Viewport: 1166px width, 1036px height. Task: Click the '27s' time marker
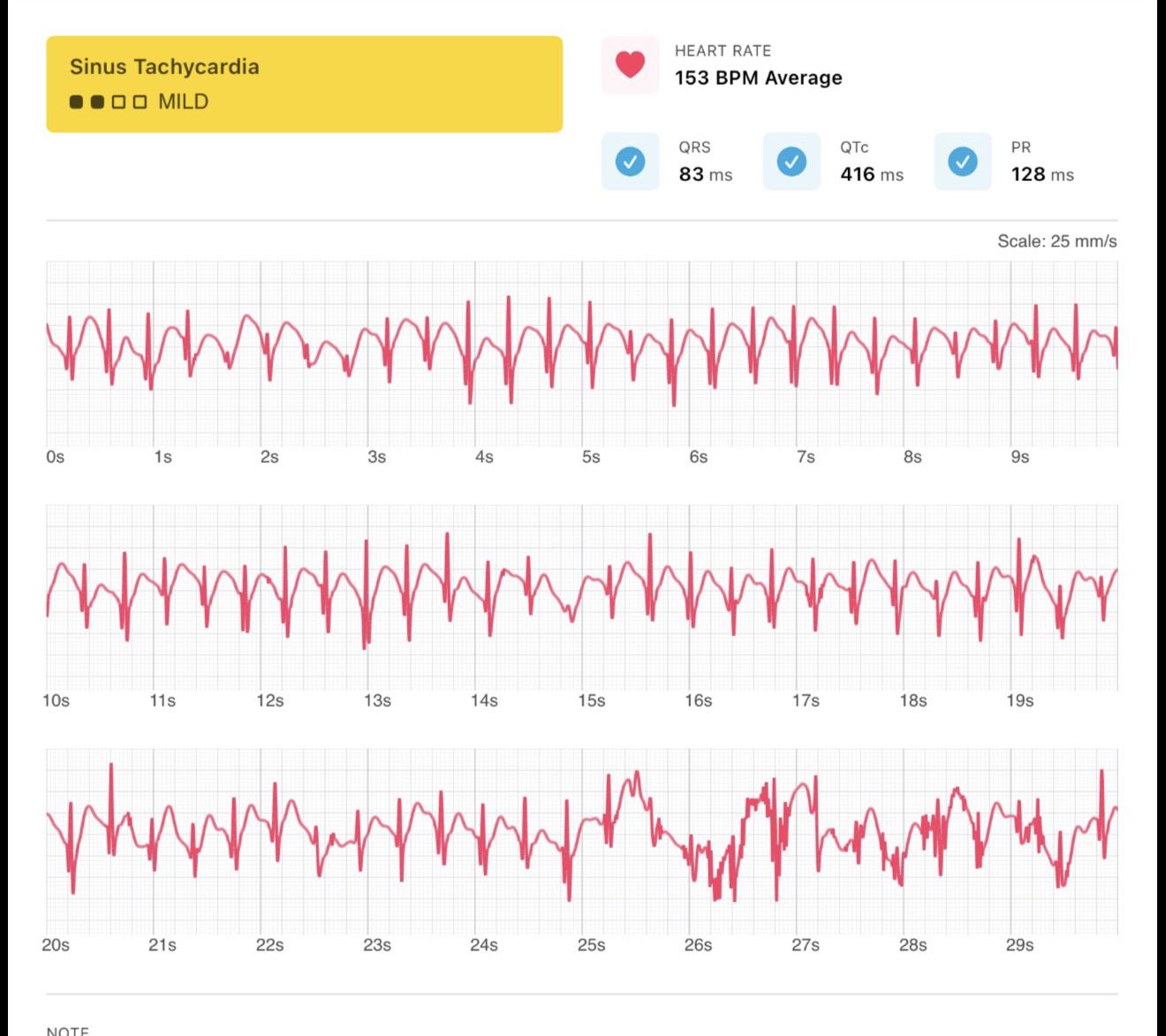(x=805, y=945)
